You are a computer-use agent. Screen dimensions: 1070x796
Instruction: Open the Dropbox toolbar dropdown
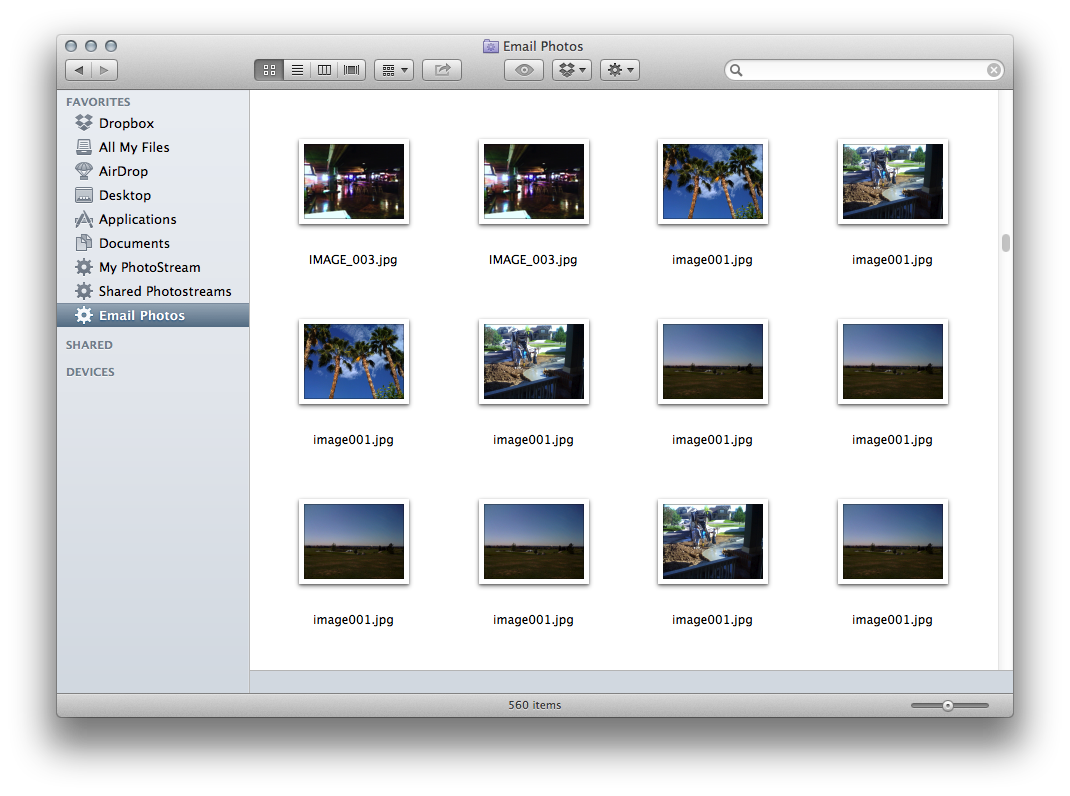[x=571, y=70]
